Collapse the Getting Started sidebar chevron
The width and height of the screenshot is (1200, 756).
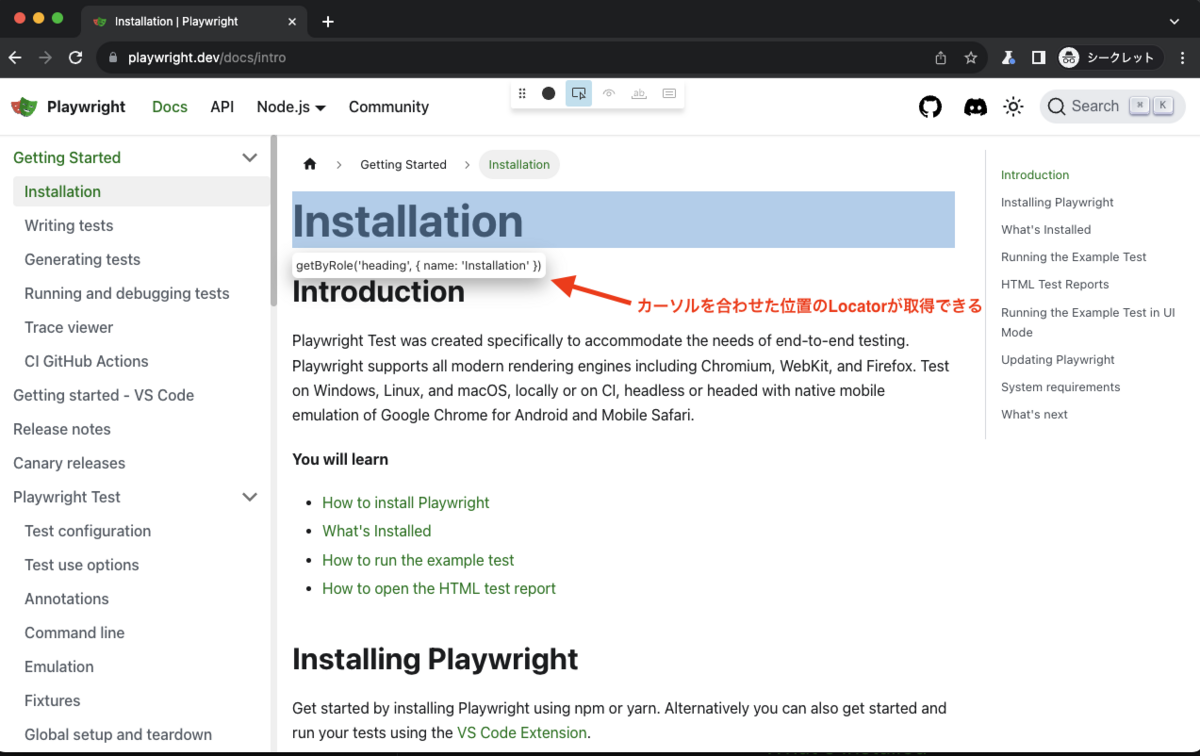(250, 157)
